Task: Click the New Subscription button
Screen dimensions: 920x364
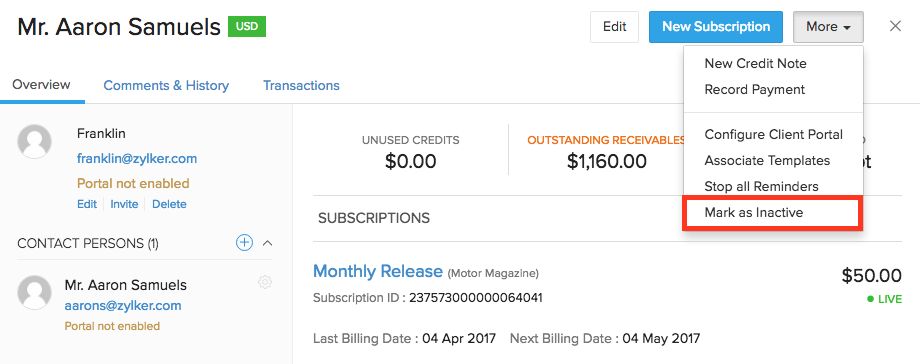Action: [716, 27]
